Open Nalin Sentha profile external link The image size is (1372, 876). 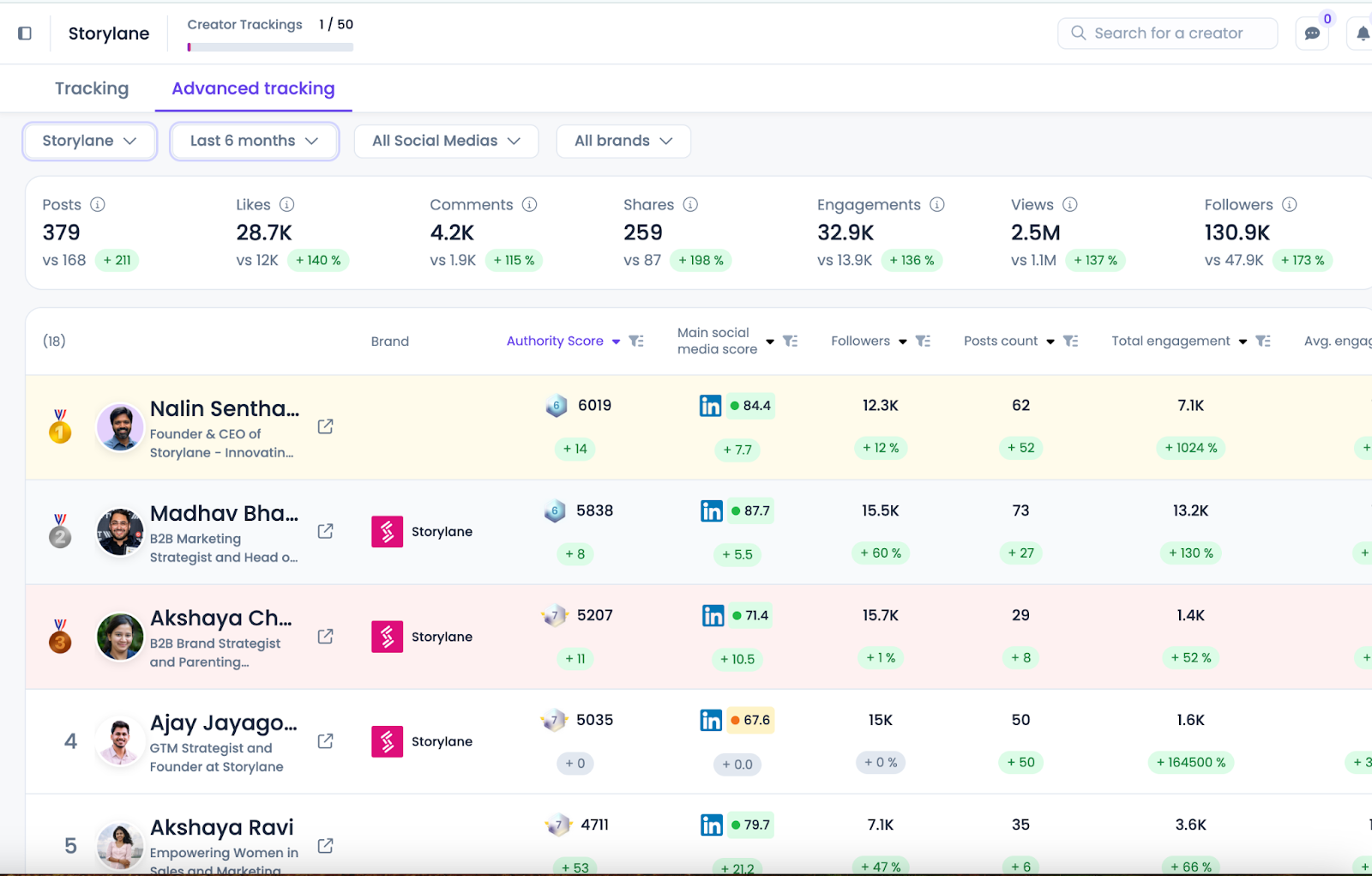tap(325, 426)
